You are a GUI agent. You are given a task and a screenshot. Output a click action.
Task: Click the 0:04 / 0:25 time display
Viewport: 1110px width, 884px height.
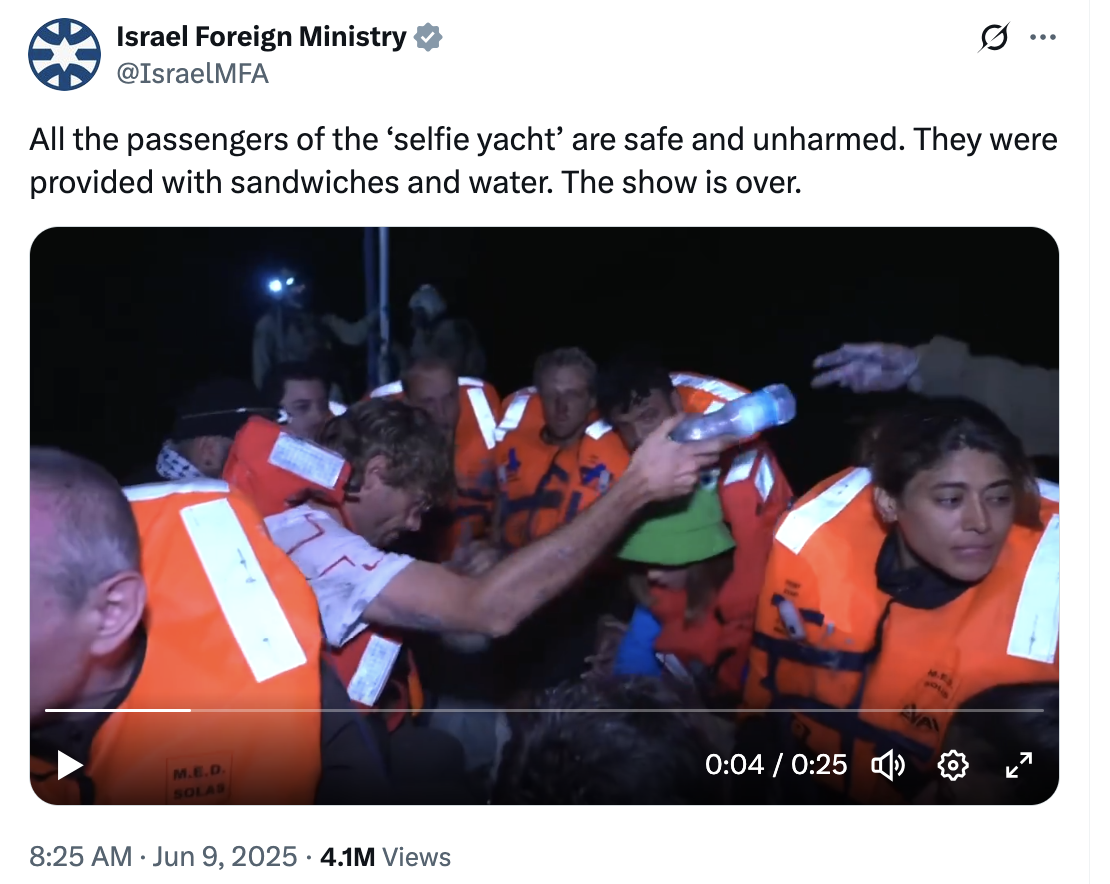(776, 764)
